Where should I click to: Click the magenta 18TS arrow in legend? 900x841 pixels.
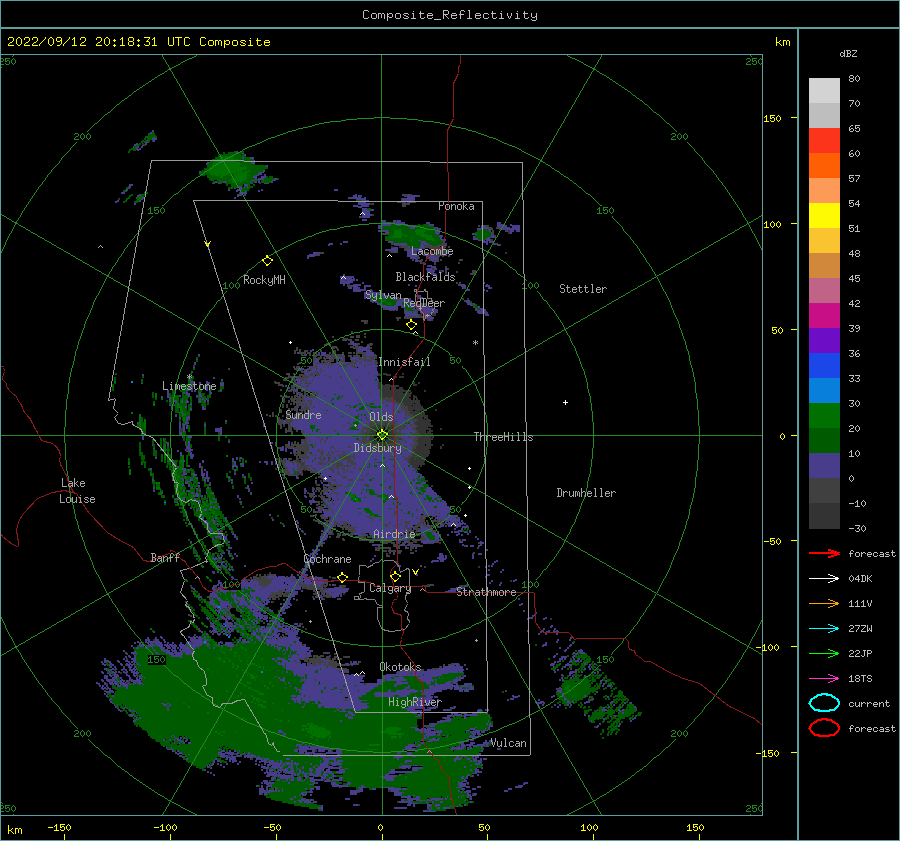tap(824, 679)
